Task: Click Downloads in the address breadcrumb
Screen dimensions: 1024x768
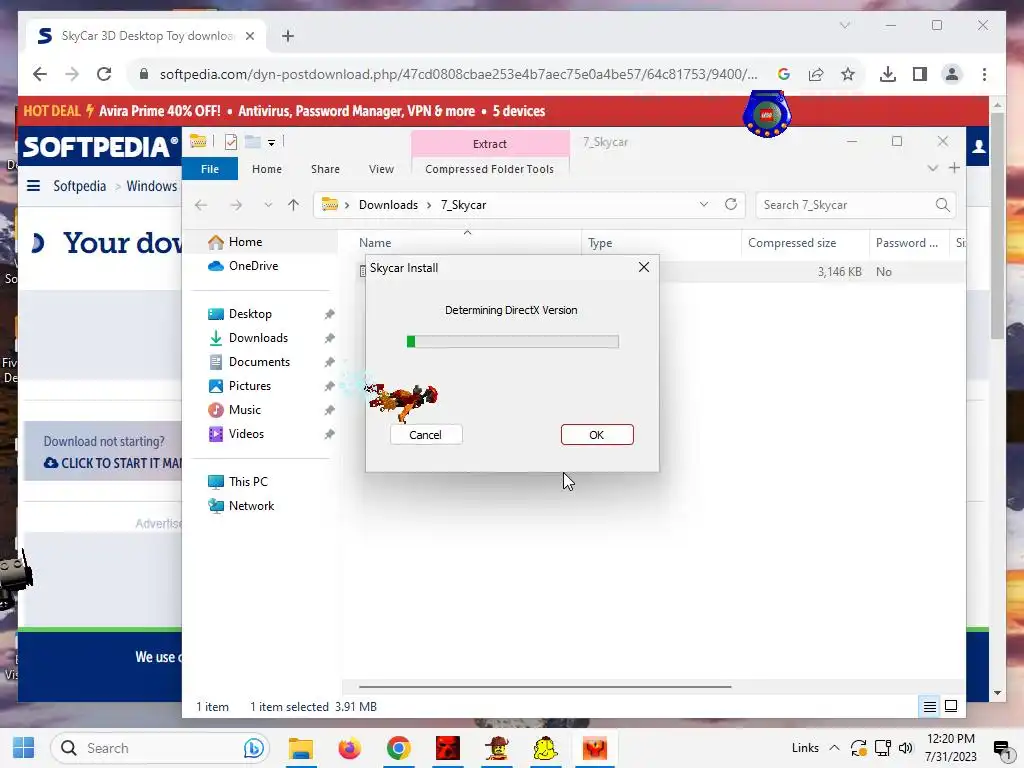Action: tap(389, 205)
